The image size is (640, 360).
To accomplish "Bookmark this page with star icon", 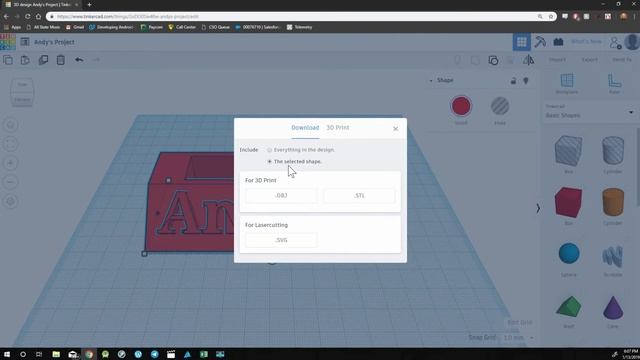I will (551, 16).
